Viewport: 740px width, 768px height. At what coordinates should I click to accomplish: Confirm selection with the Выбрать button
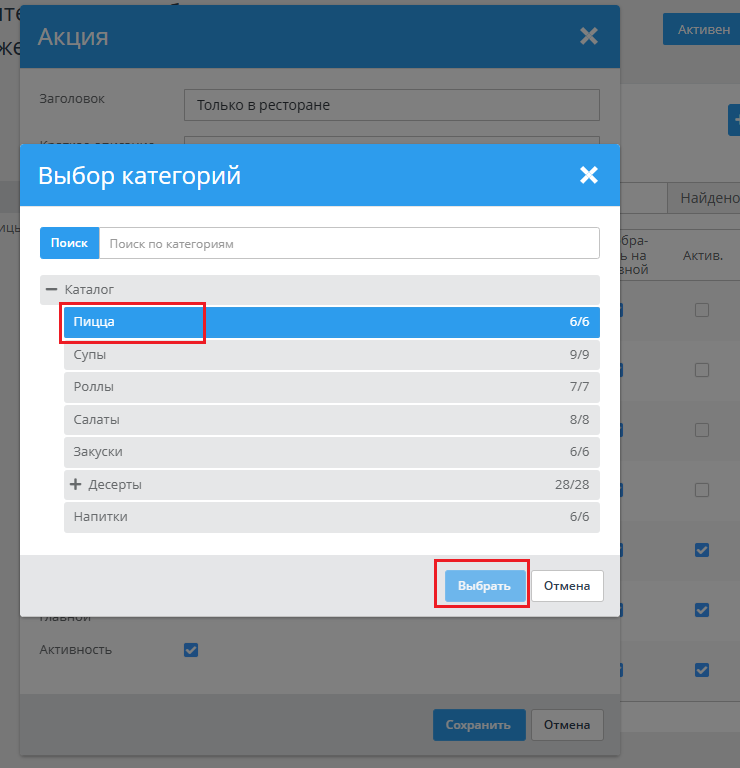(x=484, y=586)
